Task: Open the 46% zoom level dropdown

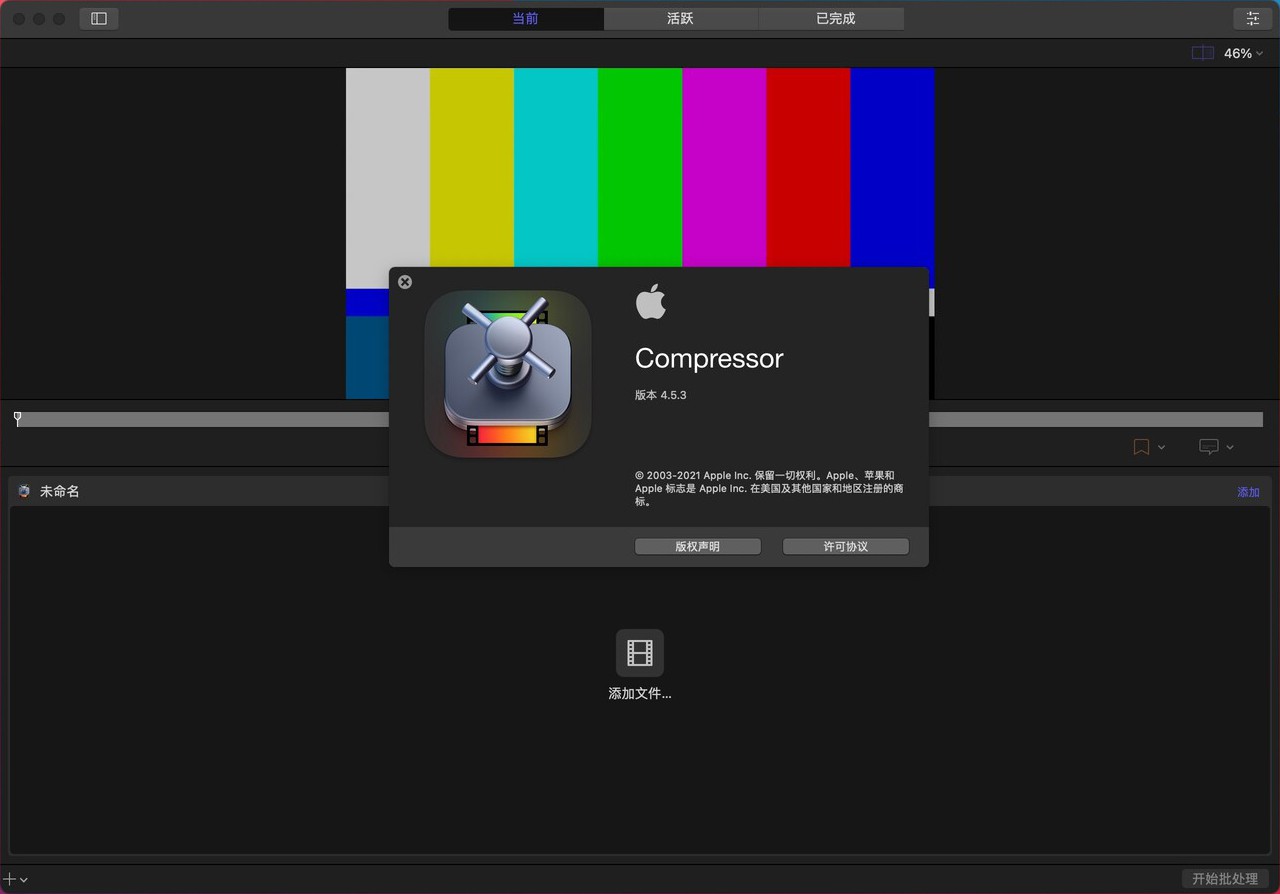Action: pyautogui.click(x=1243, y=53)
